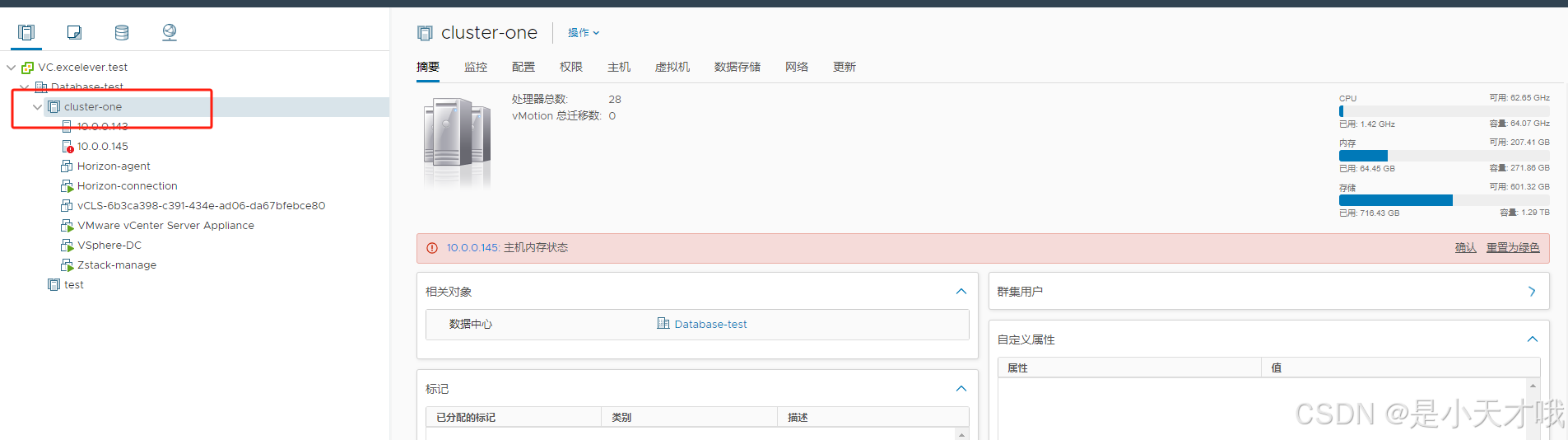This screenshot has height=440, width=1568.
Task: Select Horizon-agent in the inventory tree
Action: (114, 166)
